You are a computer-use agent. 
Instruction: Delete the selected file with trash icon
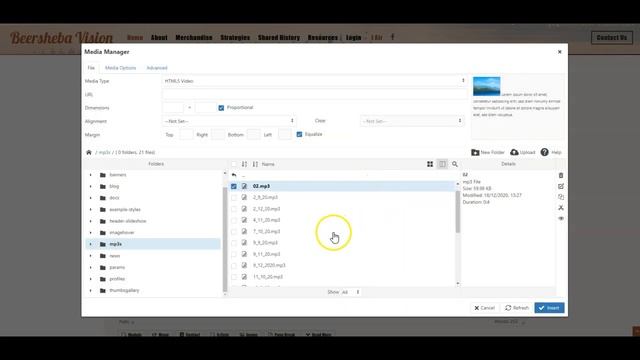click(561, 176)
